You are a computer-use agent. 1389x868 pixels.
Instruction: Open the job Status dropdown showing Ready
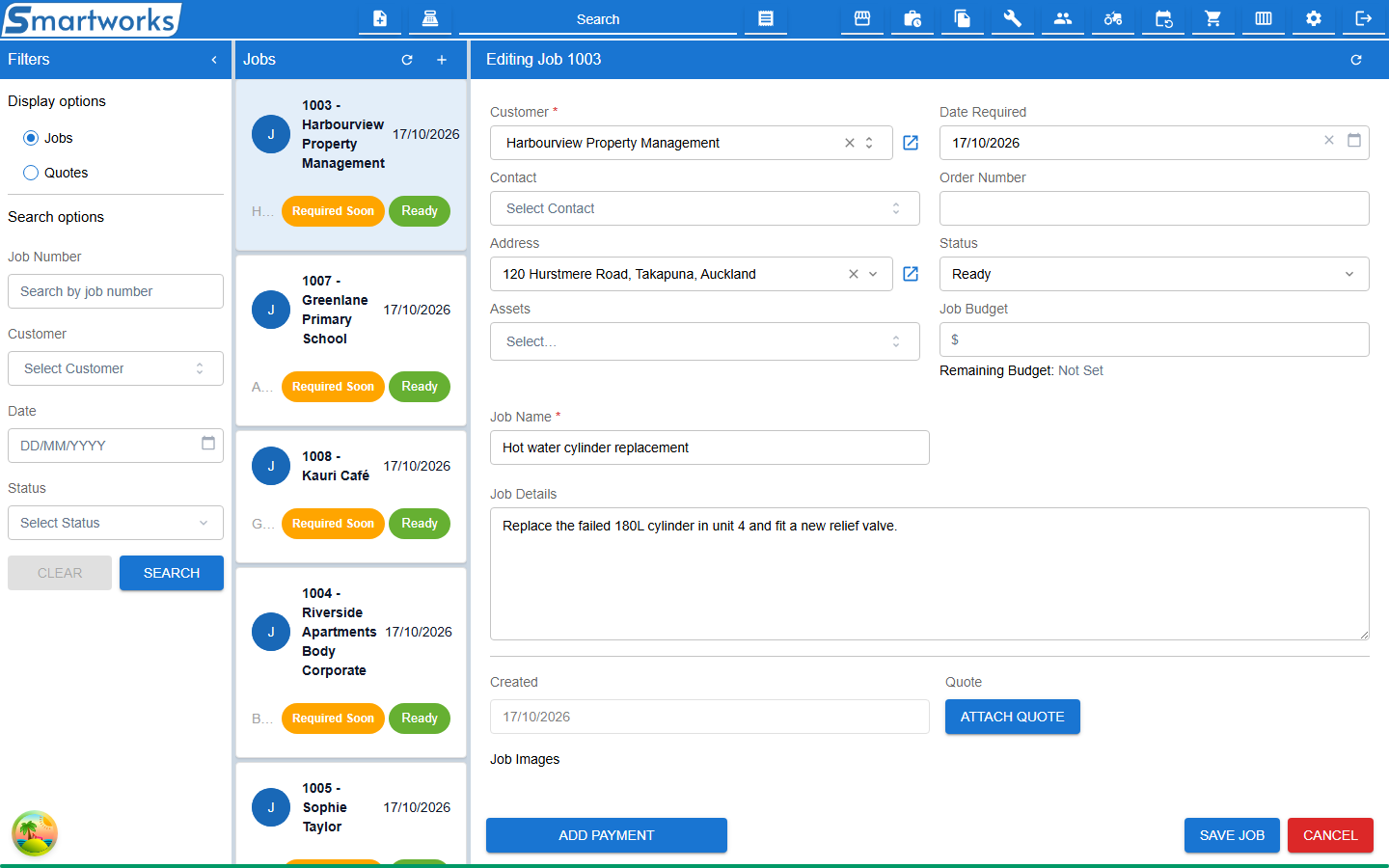pos(1155,274)
